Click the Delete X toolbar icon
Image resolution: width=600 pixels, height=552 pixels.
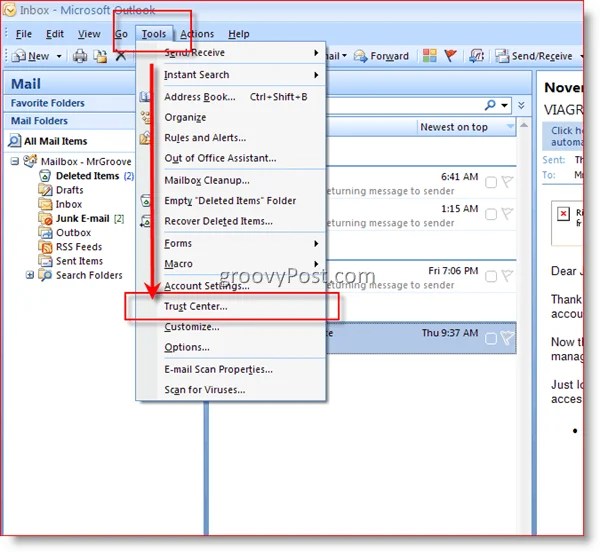tap(121, 57)
